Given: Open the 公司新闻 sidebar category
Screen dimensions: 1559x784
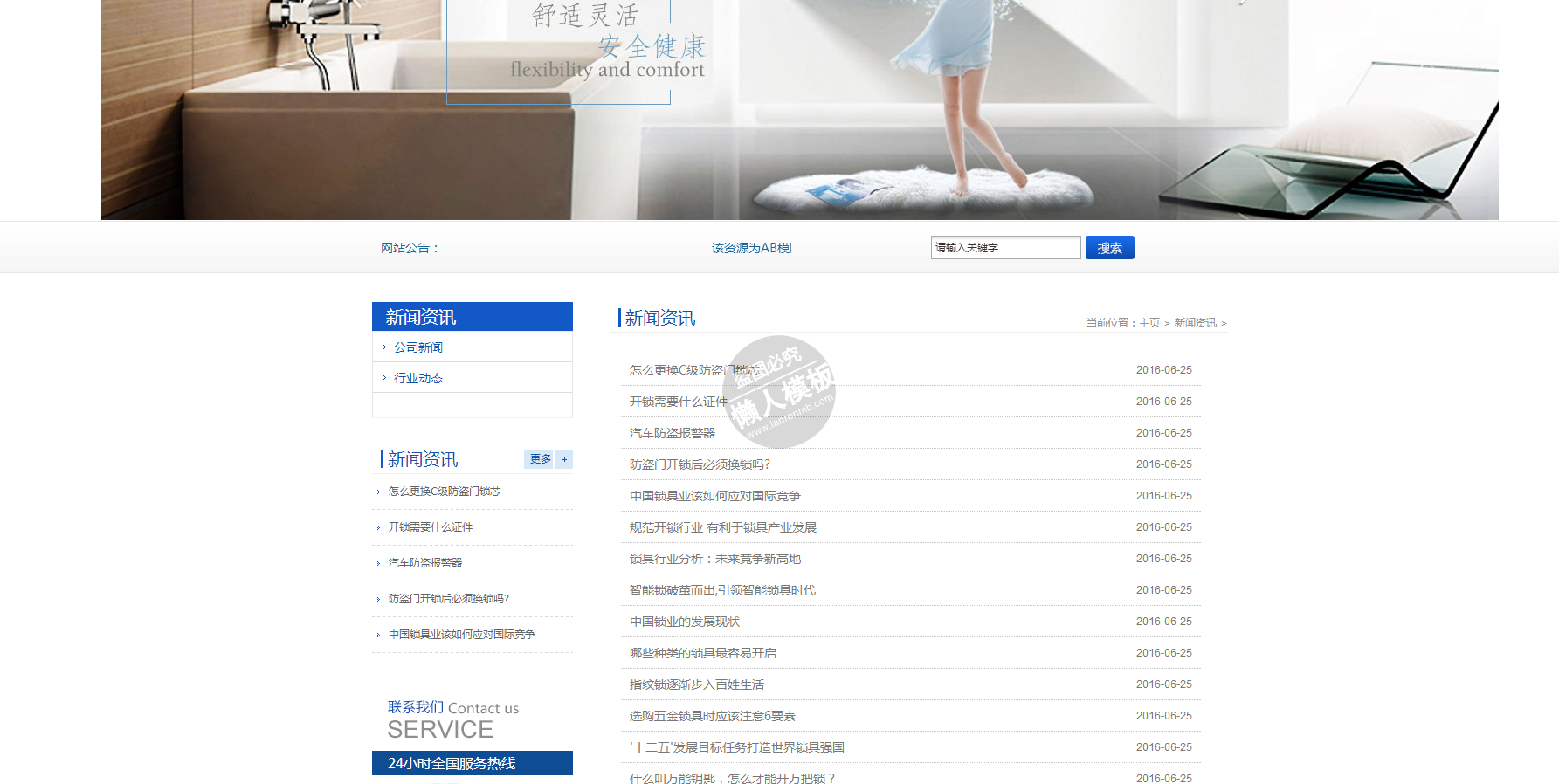Looking at the screenshot, I should 418,347.
